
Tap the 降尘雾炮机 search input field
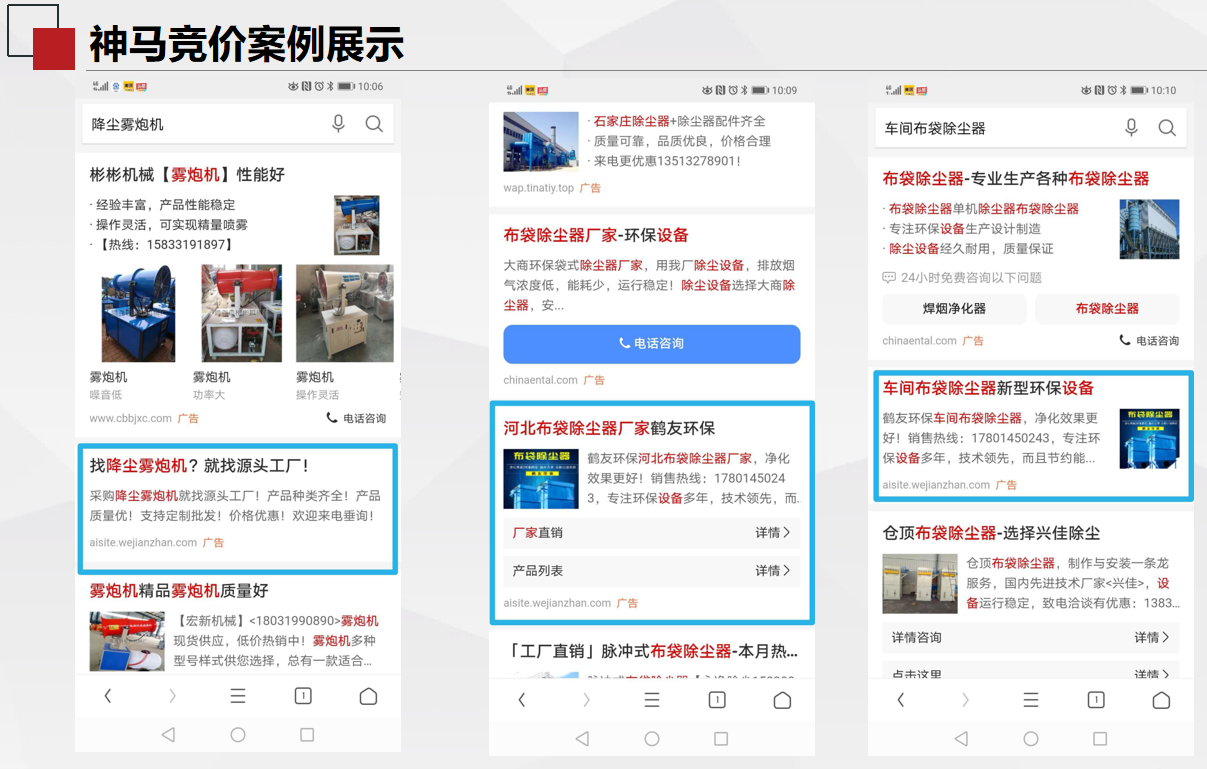[238, 124]
